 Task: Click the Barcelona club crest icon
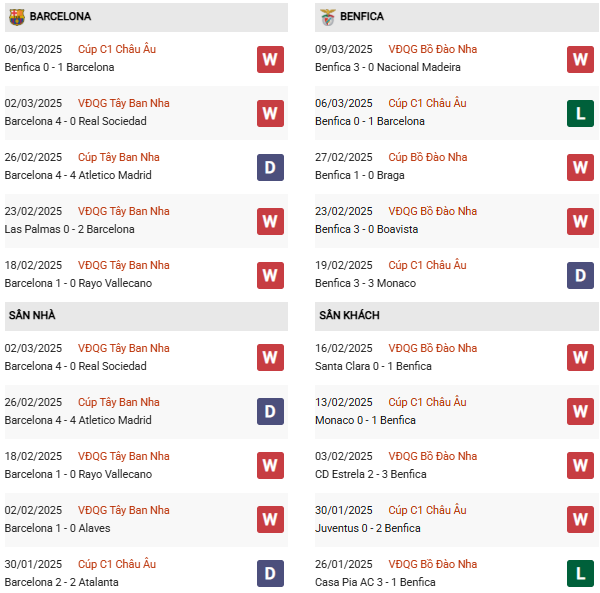pyautogui.click(x=16, y=17)
